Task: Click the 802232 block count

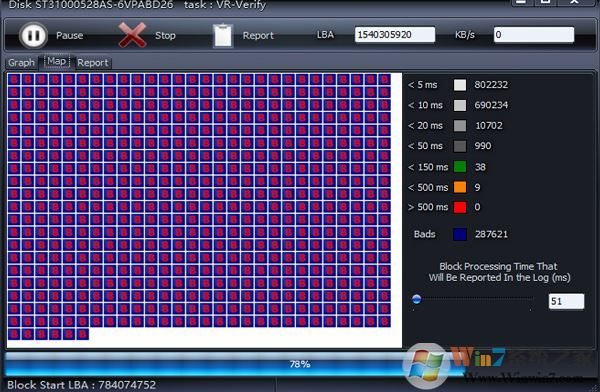Action: 491,85
